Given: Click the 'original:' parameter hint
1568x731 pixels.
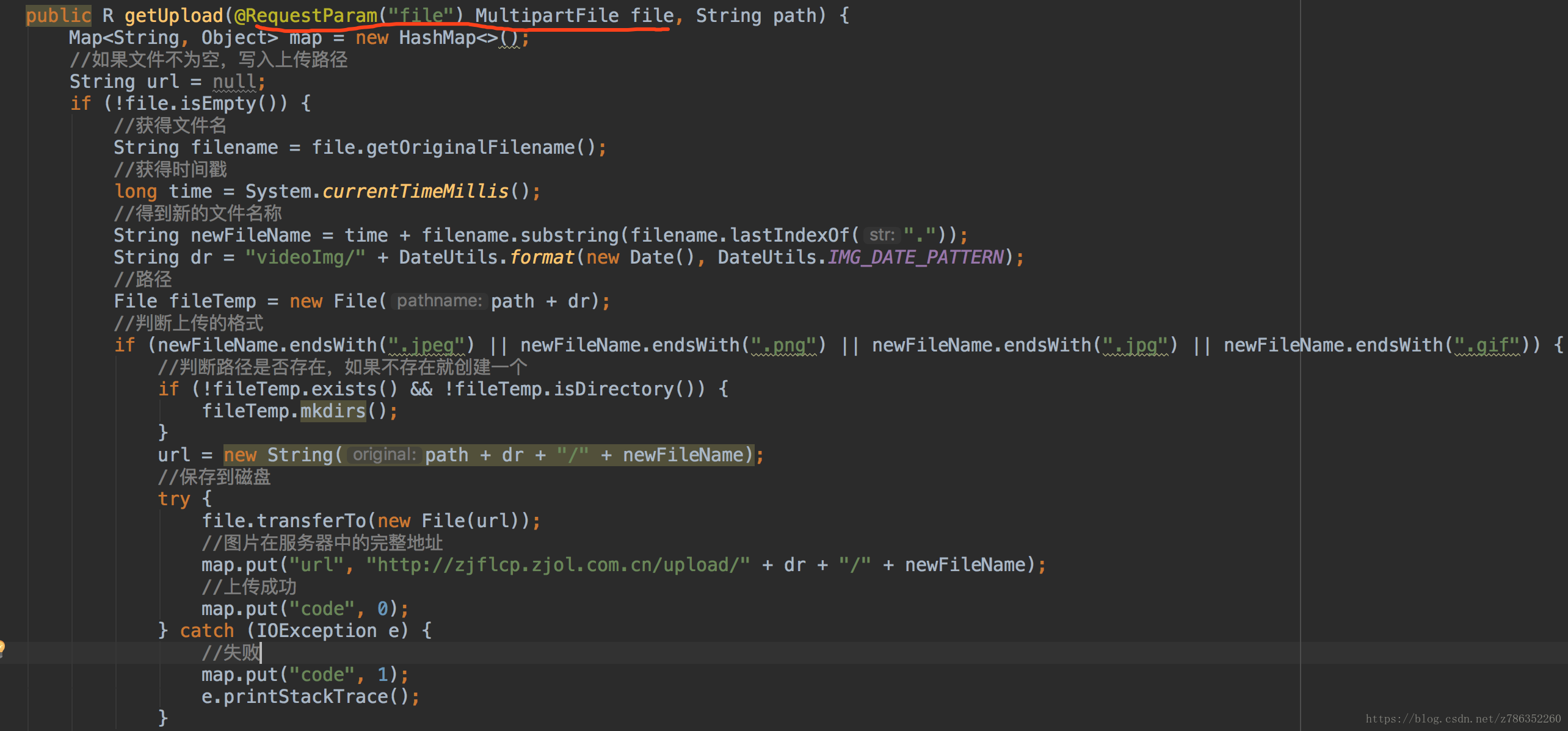Looking at the screenshot, I should click(384, 455).
